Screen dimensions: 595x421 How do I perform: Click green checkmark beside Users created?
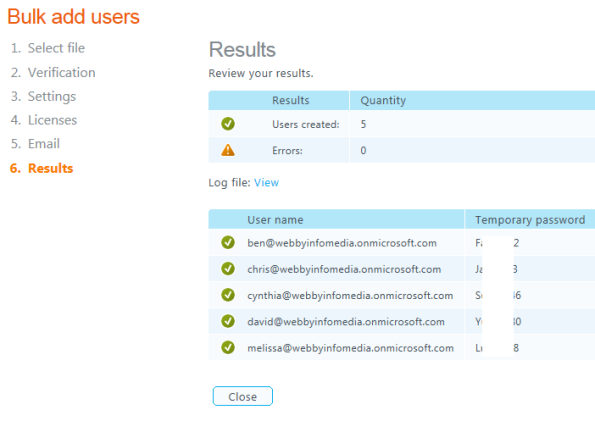pos(228,124)
